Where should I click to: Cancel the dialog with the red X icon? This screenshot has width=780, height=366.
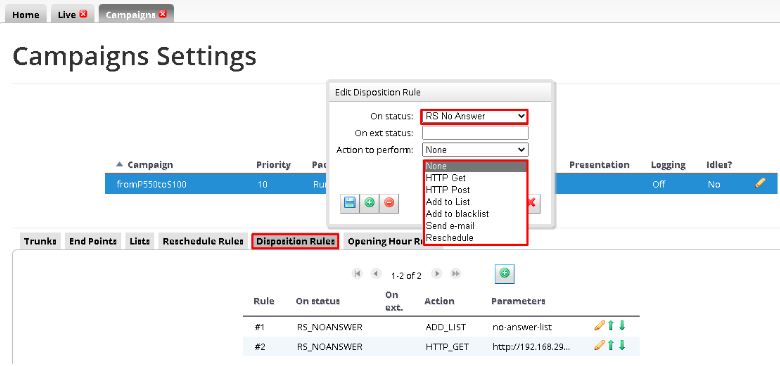tap(531, 203)
